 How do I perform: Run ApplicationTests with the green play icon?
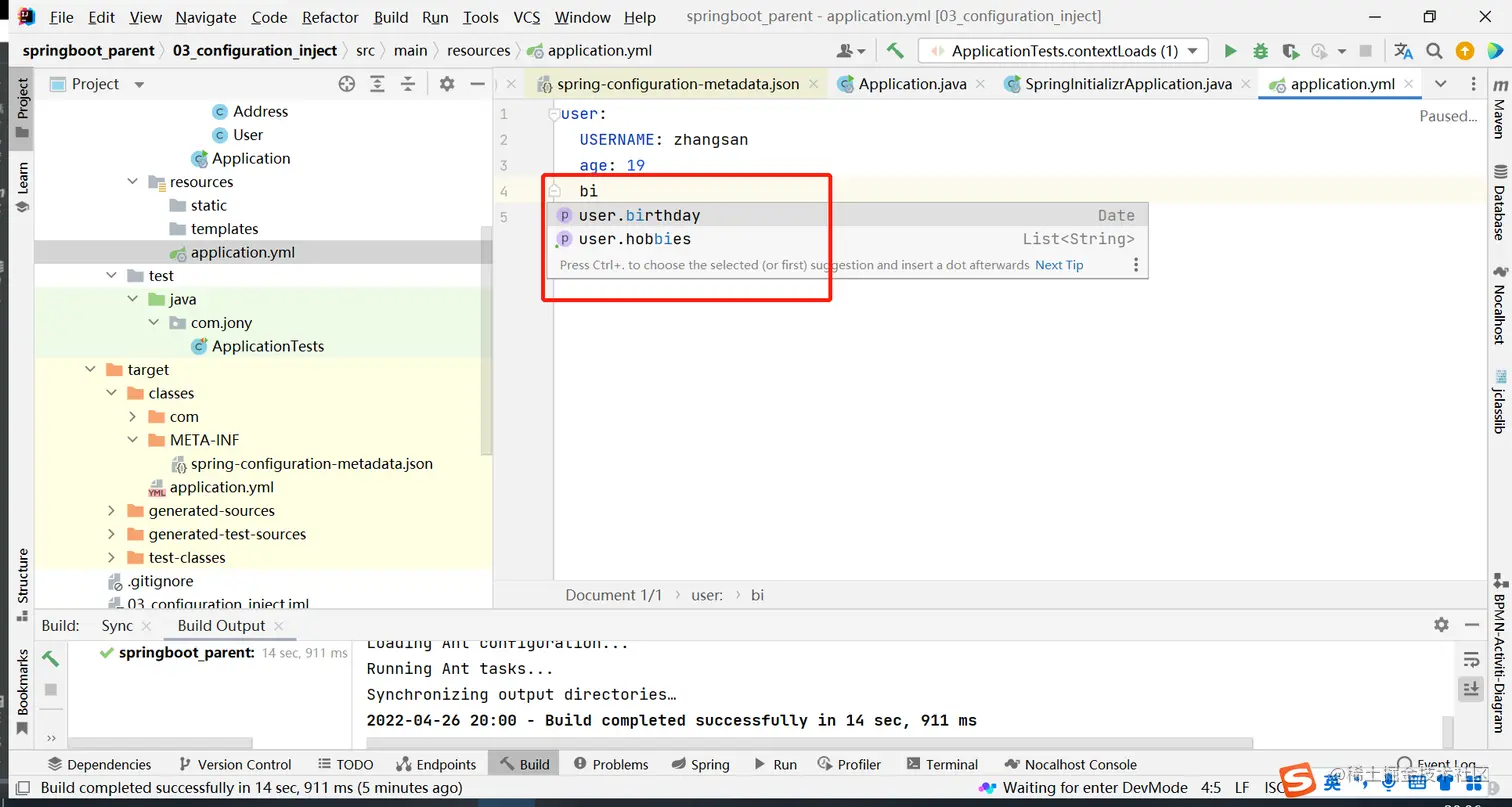1230,51
